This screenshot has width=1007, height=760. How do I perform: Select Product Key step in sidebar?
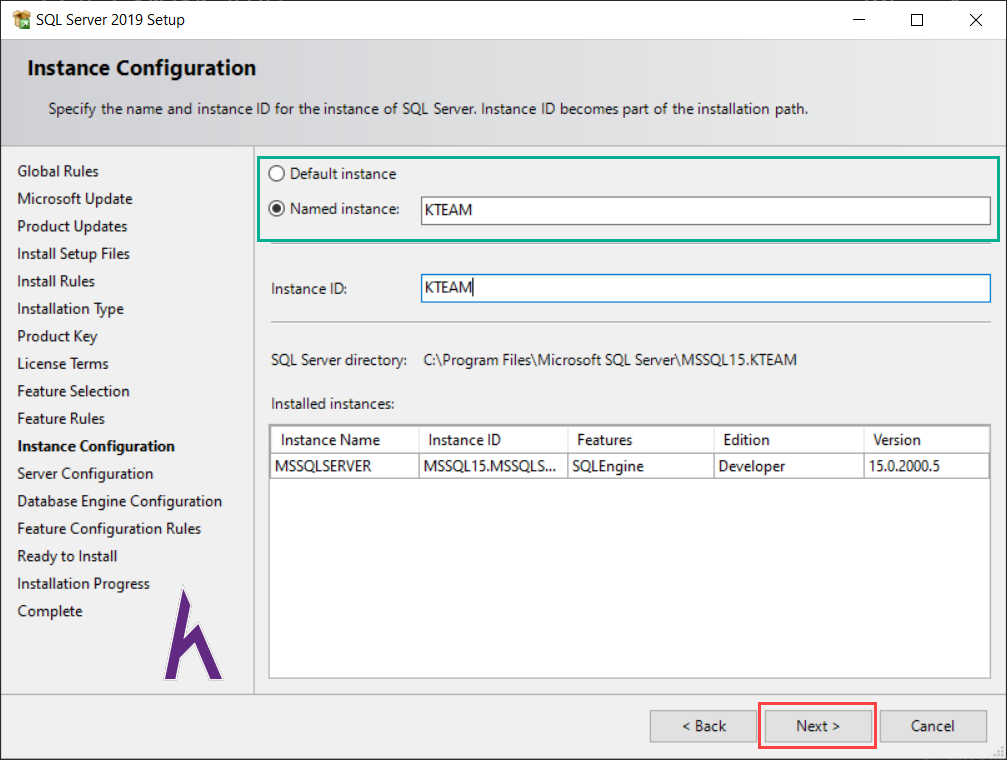(57, 337)
